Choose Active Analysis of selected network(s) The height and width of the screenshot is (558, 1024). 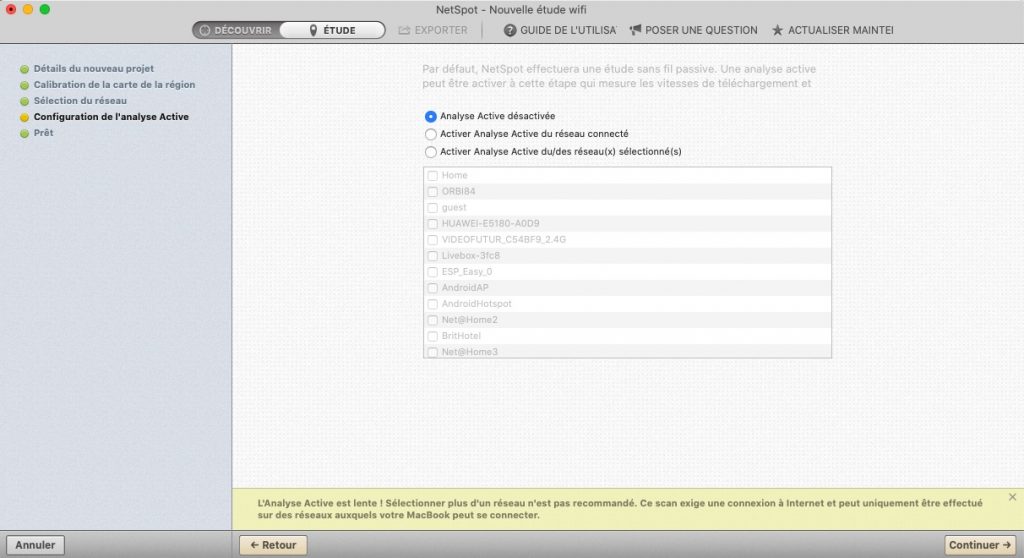click(x=431, y=152)
